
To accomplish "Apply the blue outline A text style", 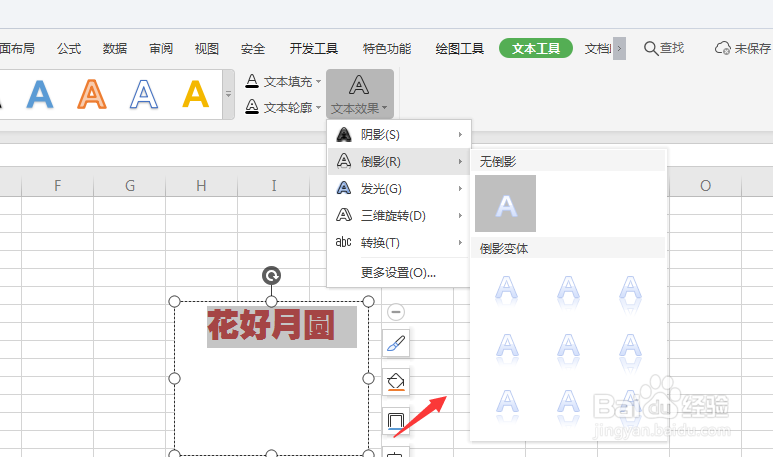I will point(143,94).
